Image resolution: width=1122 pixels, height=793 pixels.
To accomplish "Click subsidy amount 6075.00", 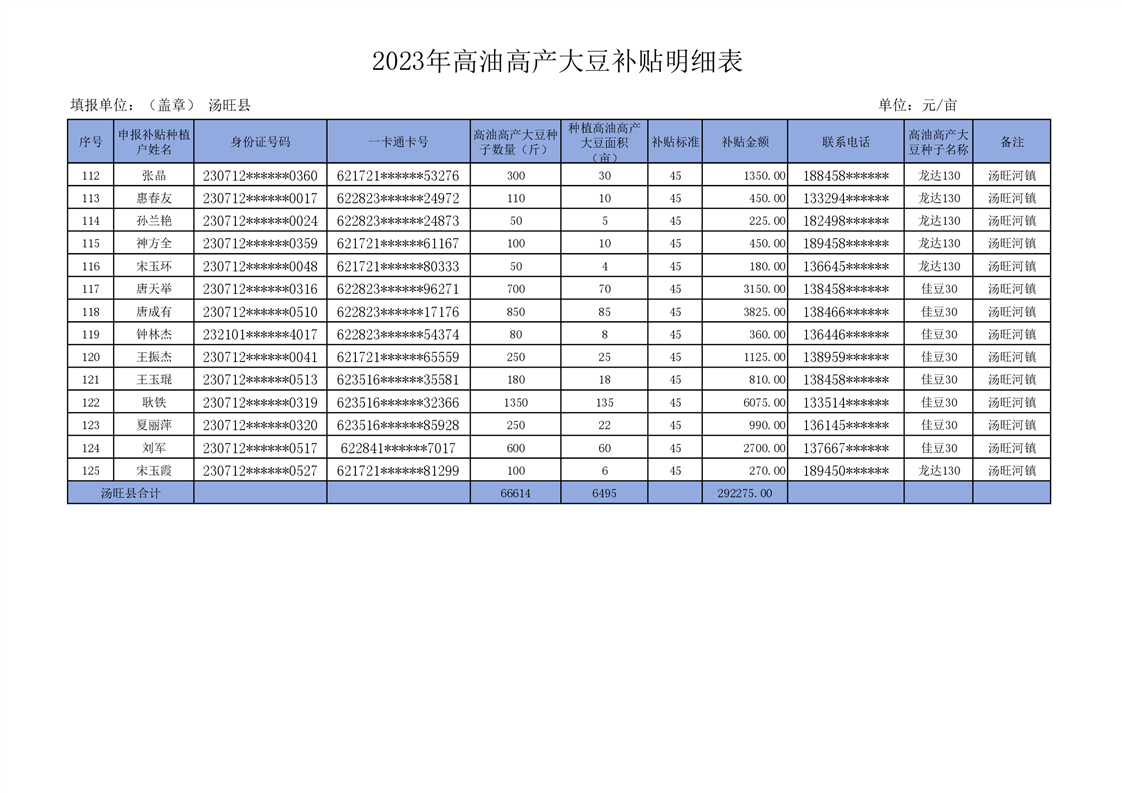I will [764, 403].
